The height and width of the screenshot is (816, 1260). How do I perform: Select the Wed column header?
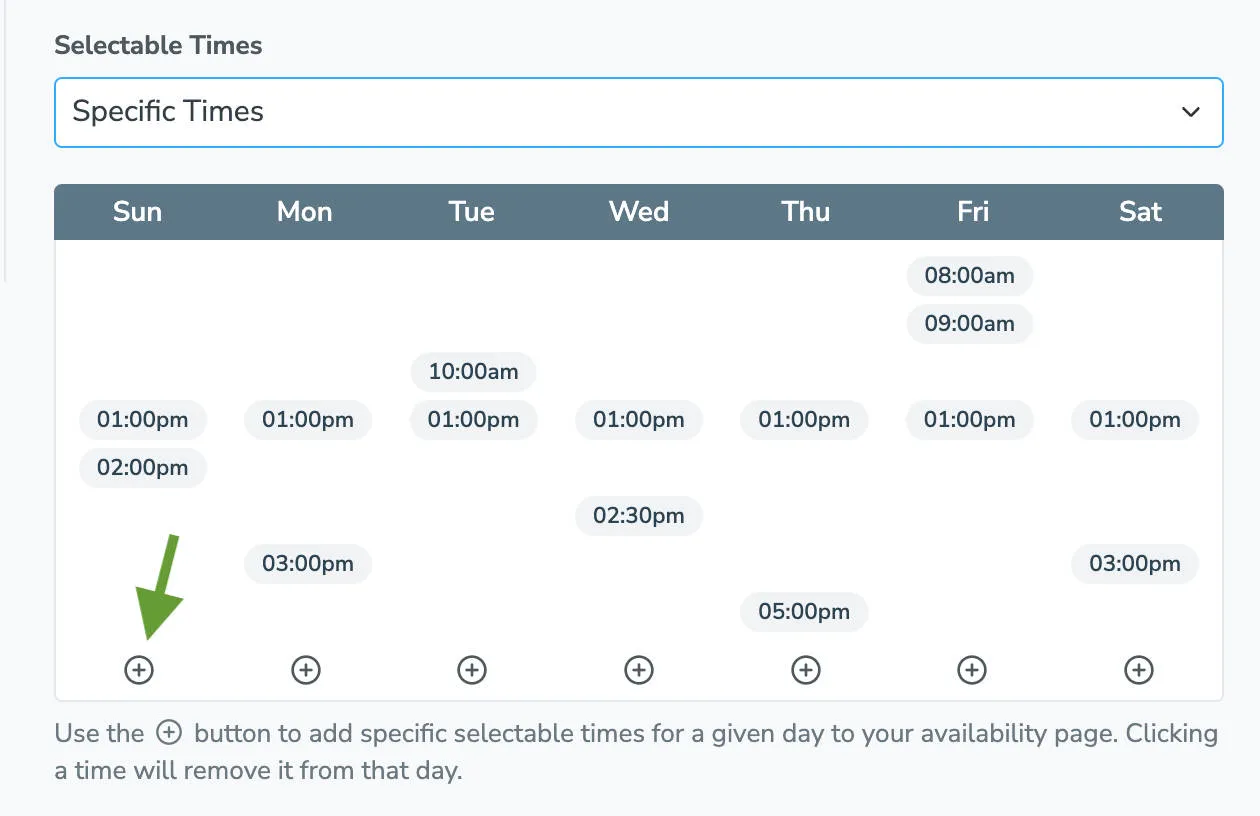coord(638,211)
